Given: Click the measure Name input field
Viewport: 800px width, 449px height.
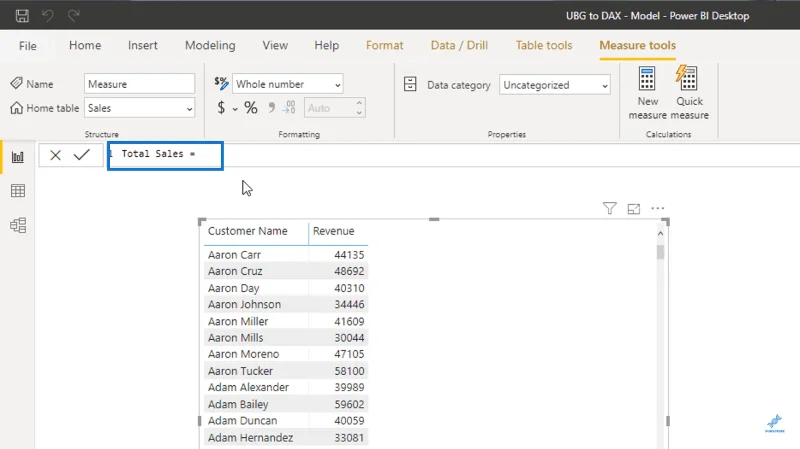Looking at the screenshot, I should [x=139, y=84].
